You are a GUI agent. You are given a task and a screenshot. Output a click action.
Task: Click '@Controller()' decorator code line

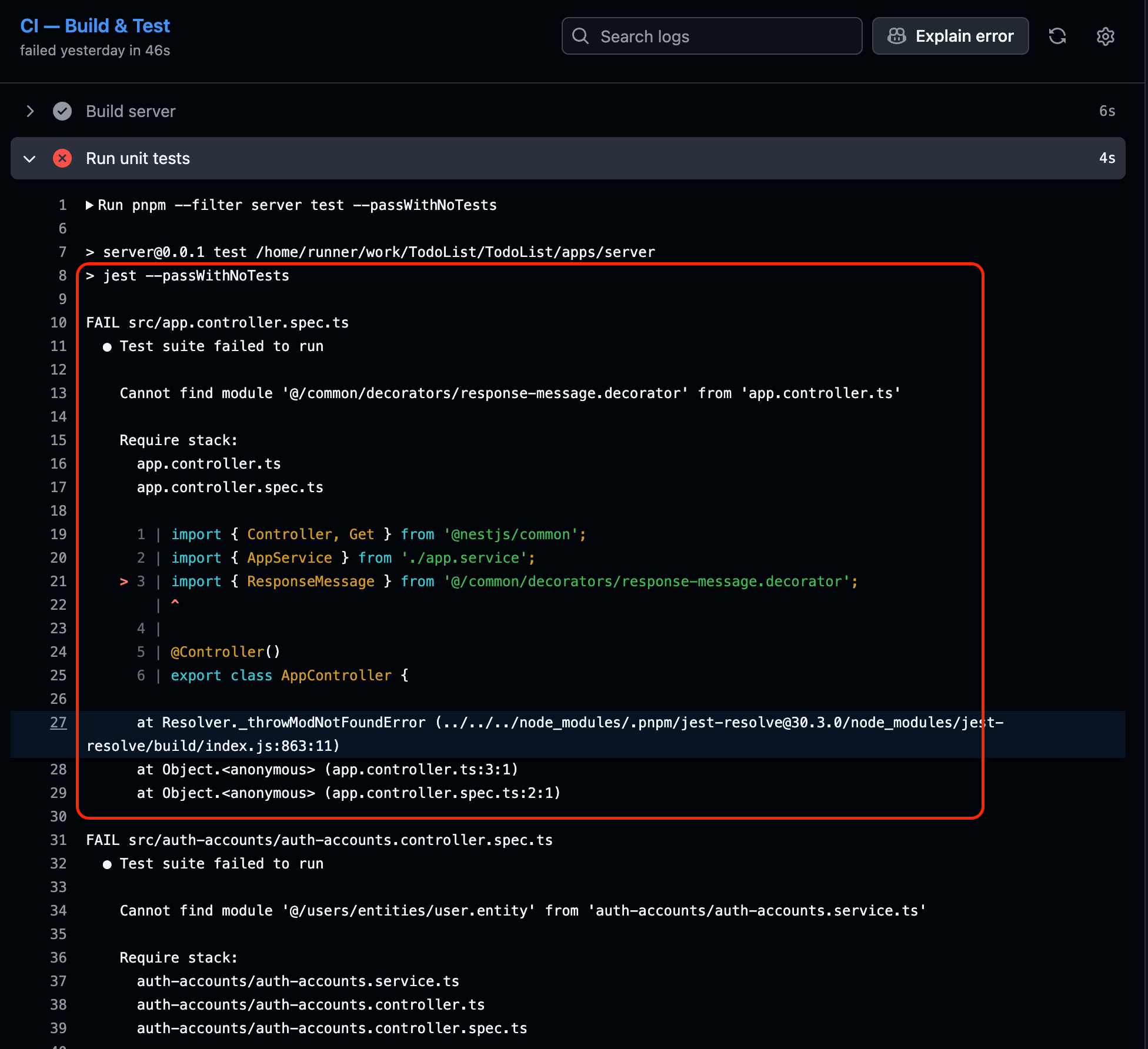point(209,652)
